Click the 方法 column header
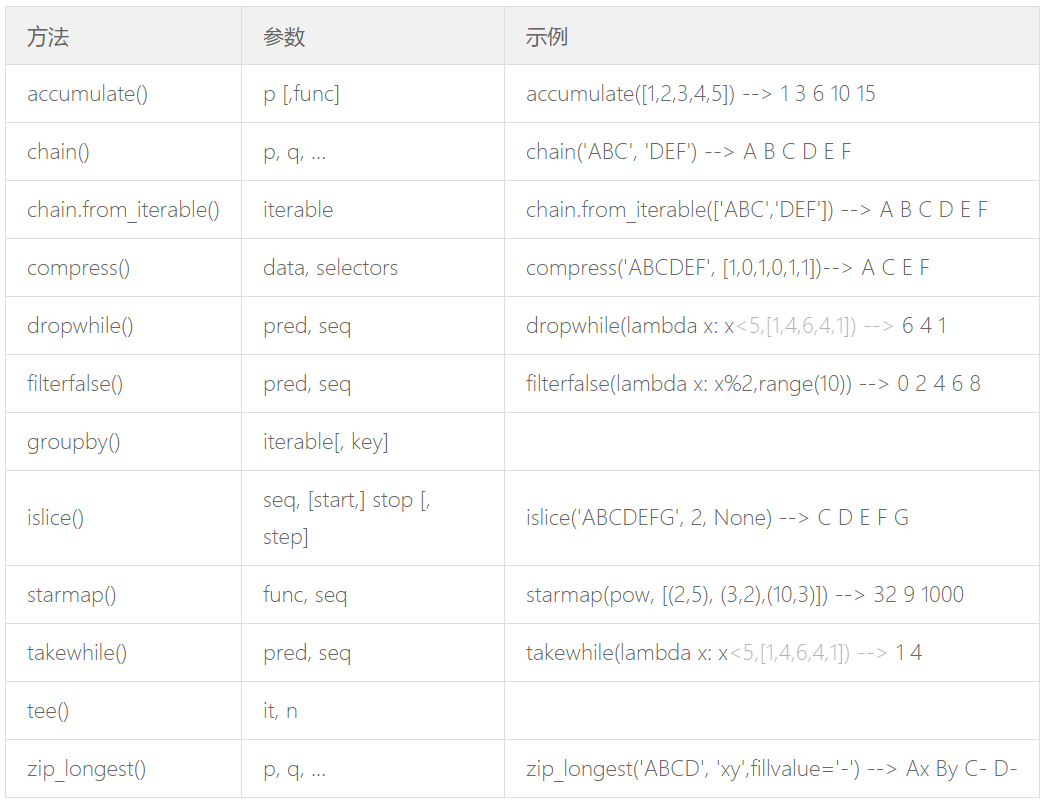The height and width of the screenshot is (803, 1043). point(48,37)
